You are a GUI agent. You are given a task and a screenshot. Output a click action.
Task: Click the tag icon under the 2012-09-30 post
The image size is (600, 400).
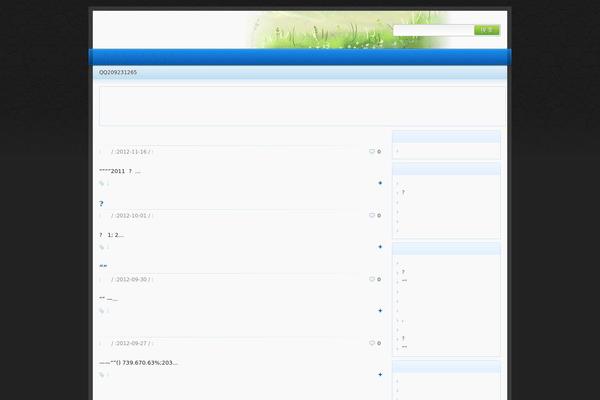tap(102, 311)
